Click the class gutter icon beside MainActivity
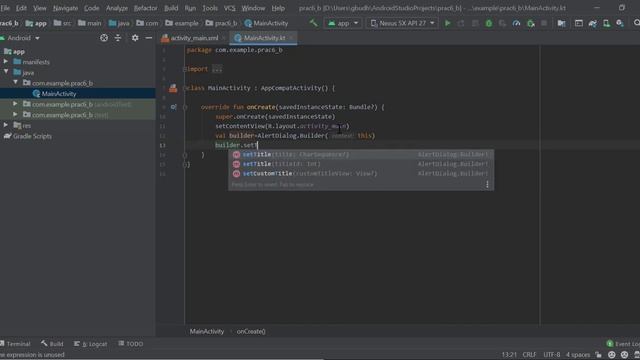 173,88
